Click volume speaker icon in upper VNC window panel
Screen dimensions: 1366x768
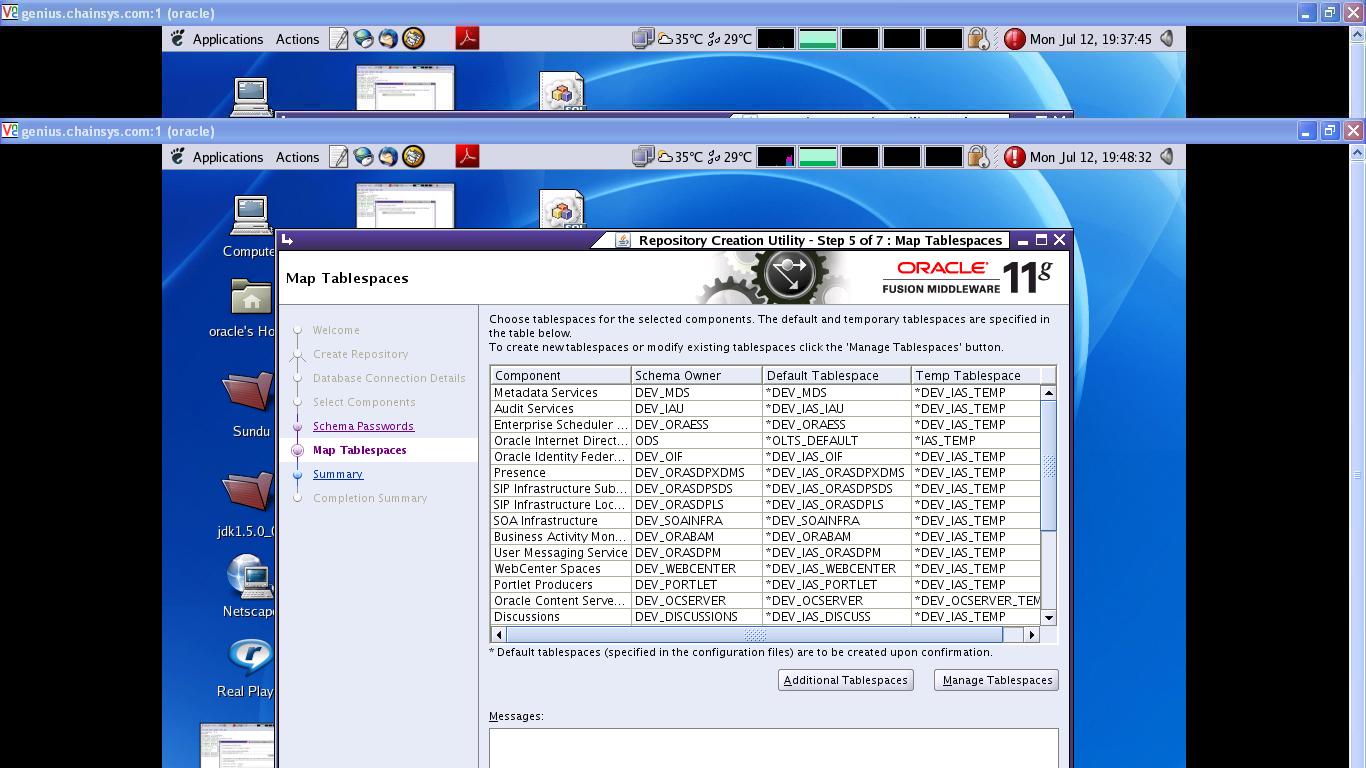coord(1167,39)
